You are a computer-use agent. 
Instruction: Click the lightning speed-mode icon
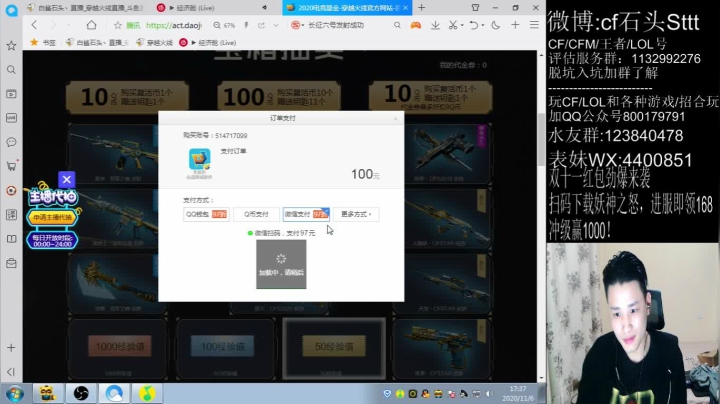click(x=246, y=25)
